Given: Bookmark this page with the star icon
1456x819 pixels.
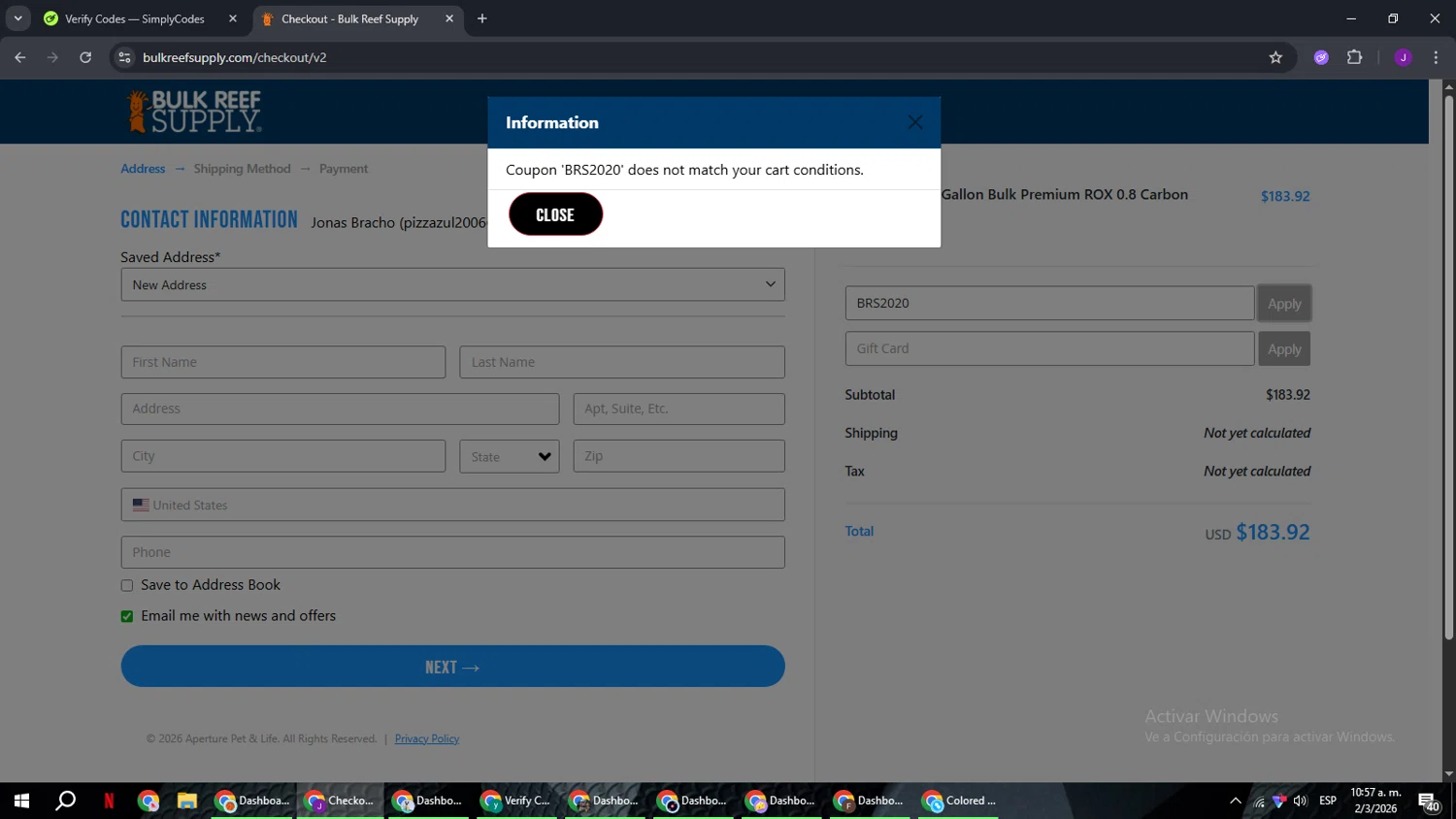Looking at the screenshot, I should [x=1275, y=57].
